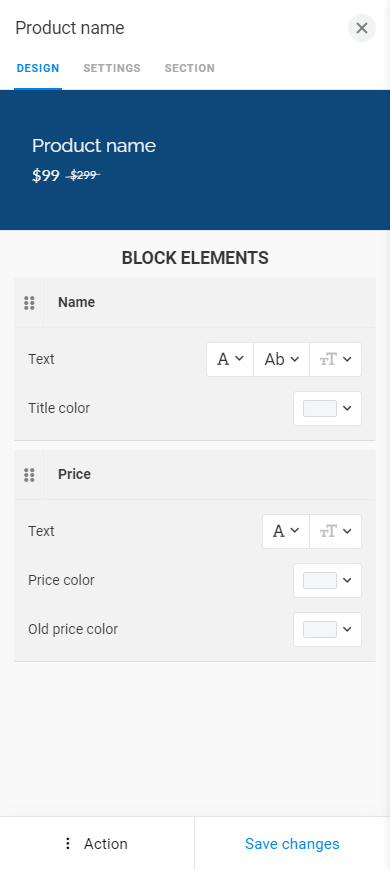This screenshot has height=870, width=390.
Task: Expand the Old price color dropdown
Action: click(x=327, y=629)
